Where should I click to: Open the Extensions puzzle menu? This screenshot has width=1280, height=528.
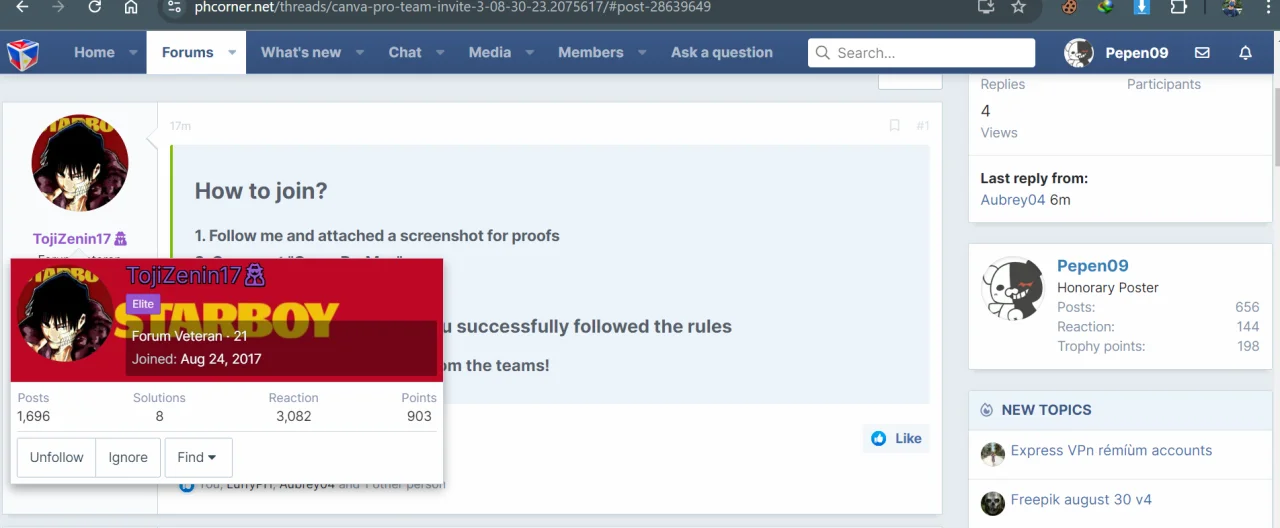tap(1178, 7)
